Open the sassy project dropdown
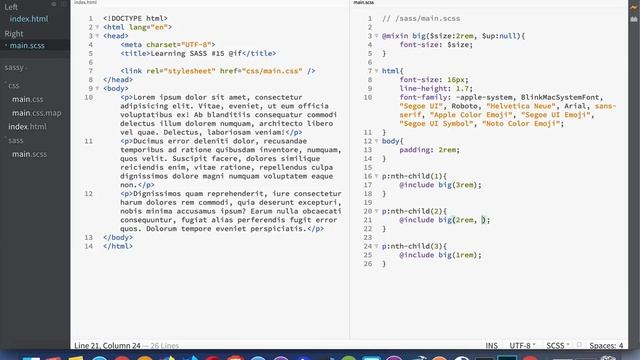The image size is (640, 360). click(16, 67)
